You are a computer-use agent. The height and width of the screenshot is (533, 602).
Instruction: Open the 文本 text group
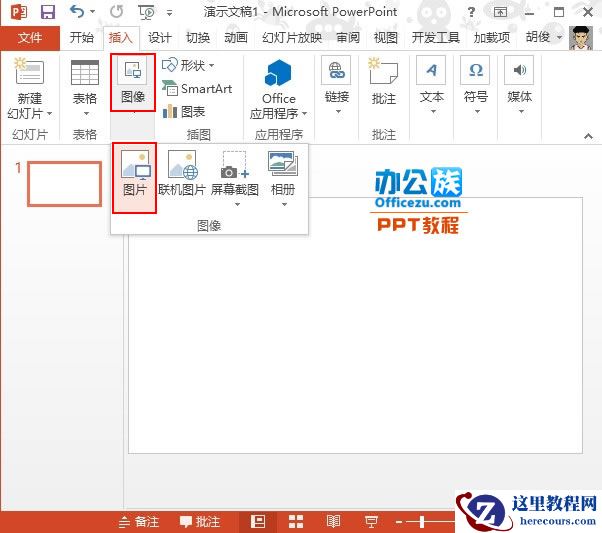pyautogui.click(x=432, y=85)
